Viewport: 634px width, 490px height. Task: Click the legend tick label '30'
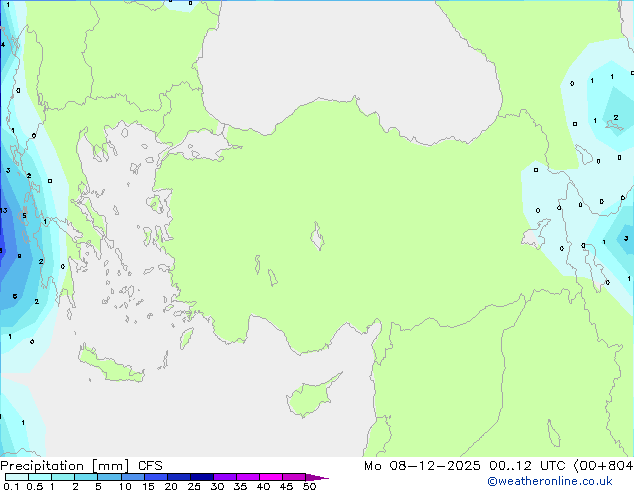tap(217, 486)
